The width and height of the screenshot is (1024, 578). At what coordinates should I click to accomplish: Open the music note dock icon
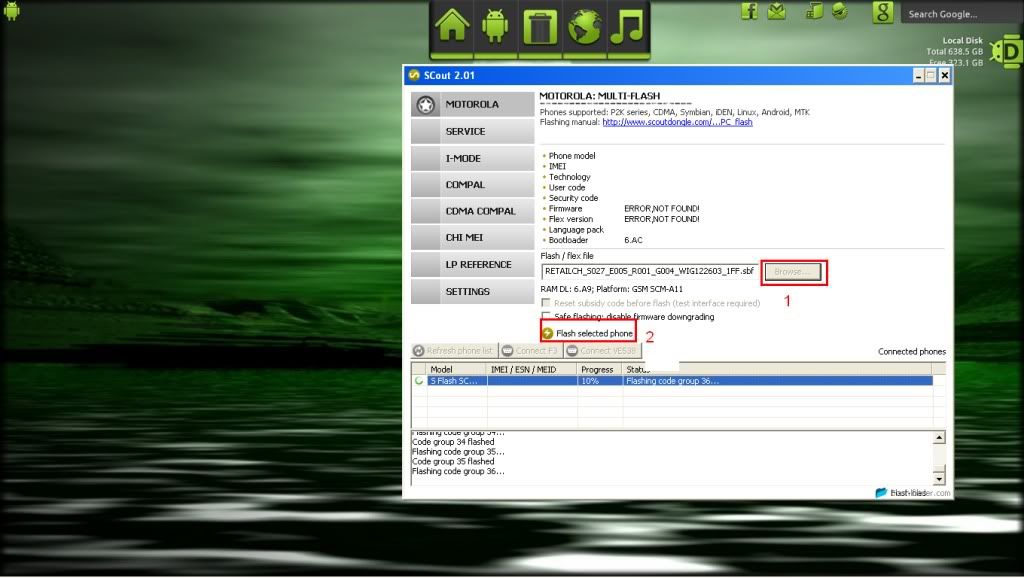coord(627,28)
